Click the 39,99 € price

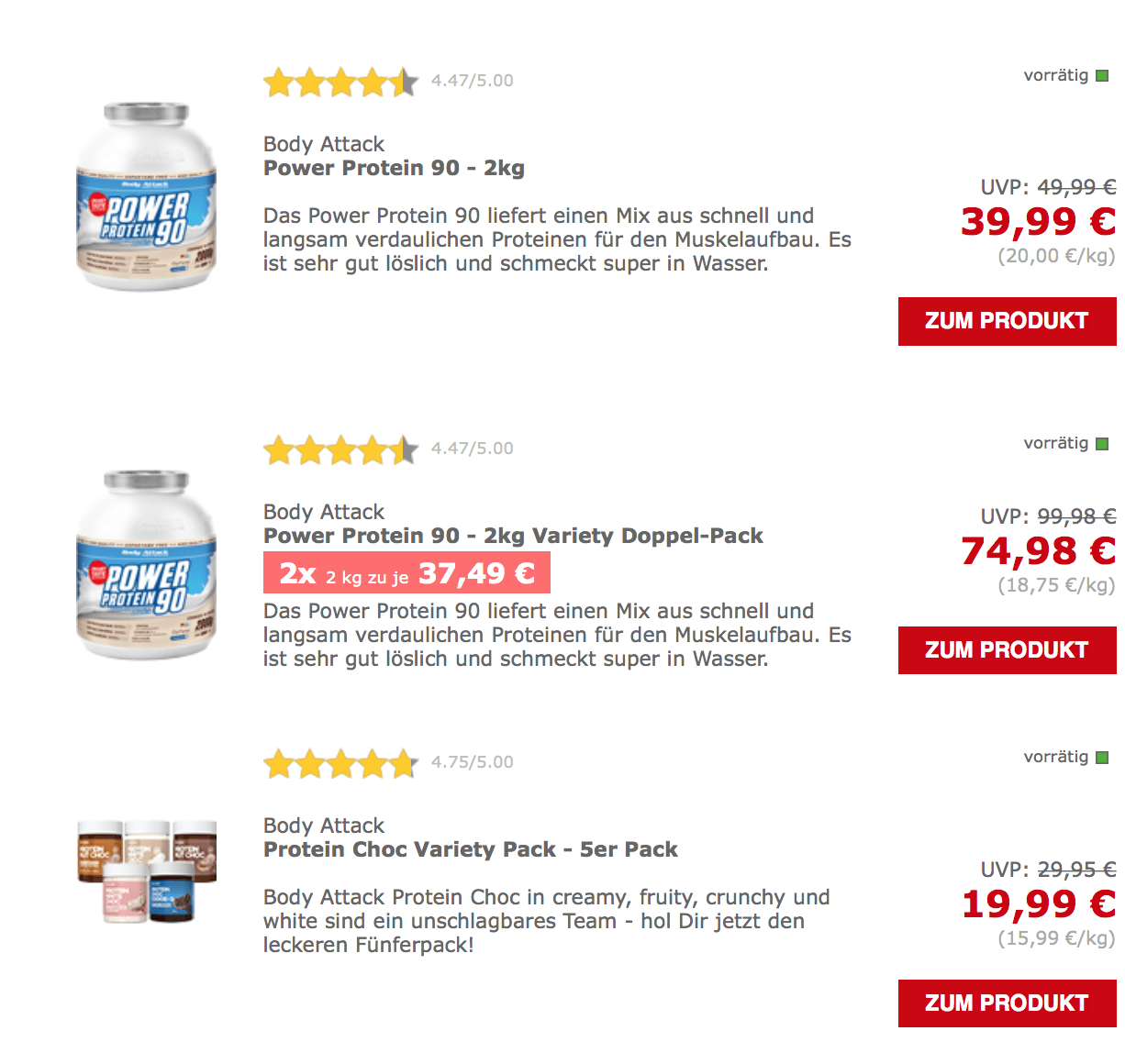(1038, 222)
